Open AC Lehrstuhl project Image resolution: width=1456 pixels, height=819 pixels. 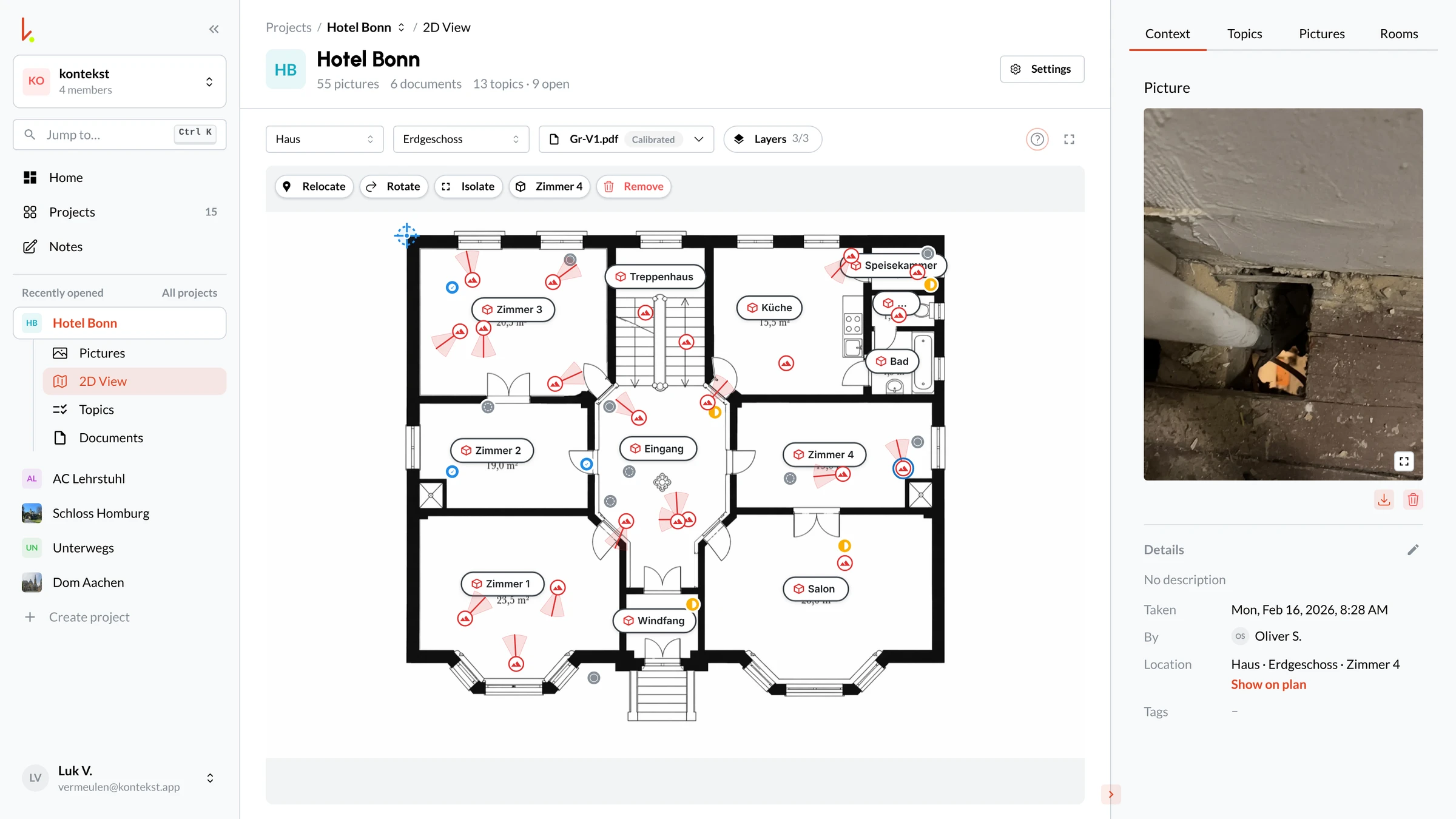tap(120, 479)
